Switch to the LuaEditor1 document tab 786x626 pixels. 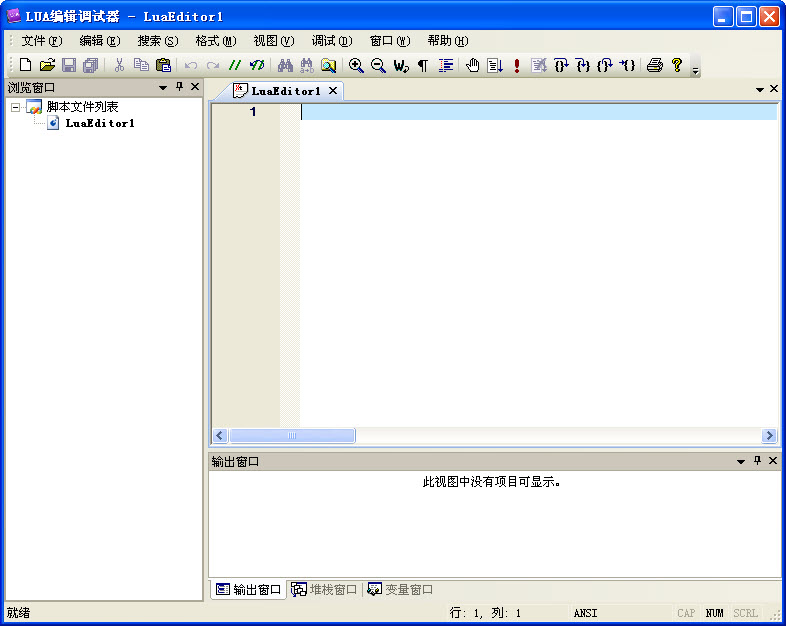(286, 91)
